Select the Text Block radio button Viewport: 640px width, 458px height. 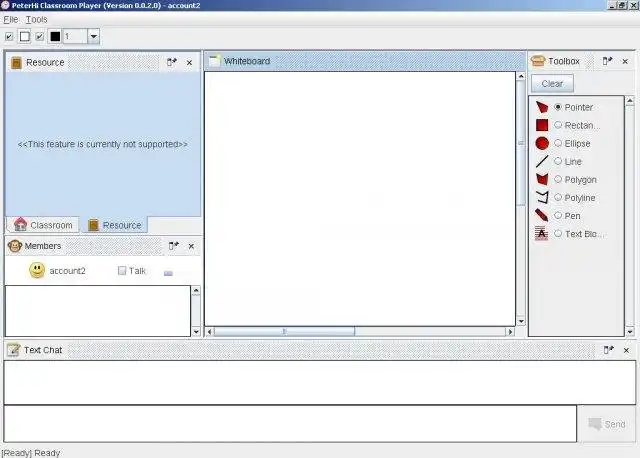(558, 233)
